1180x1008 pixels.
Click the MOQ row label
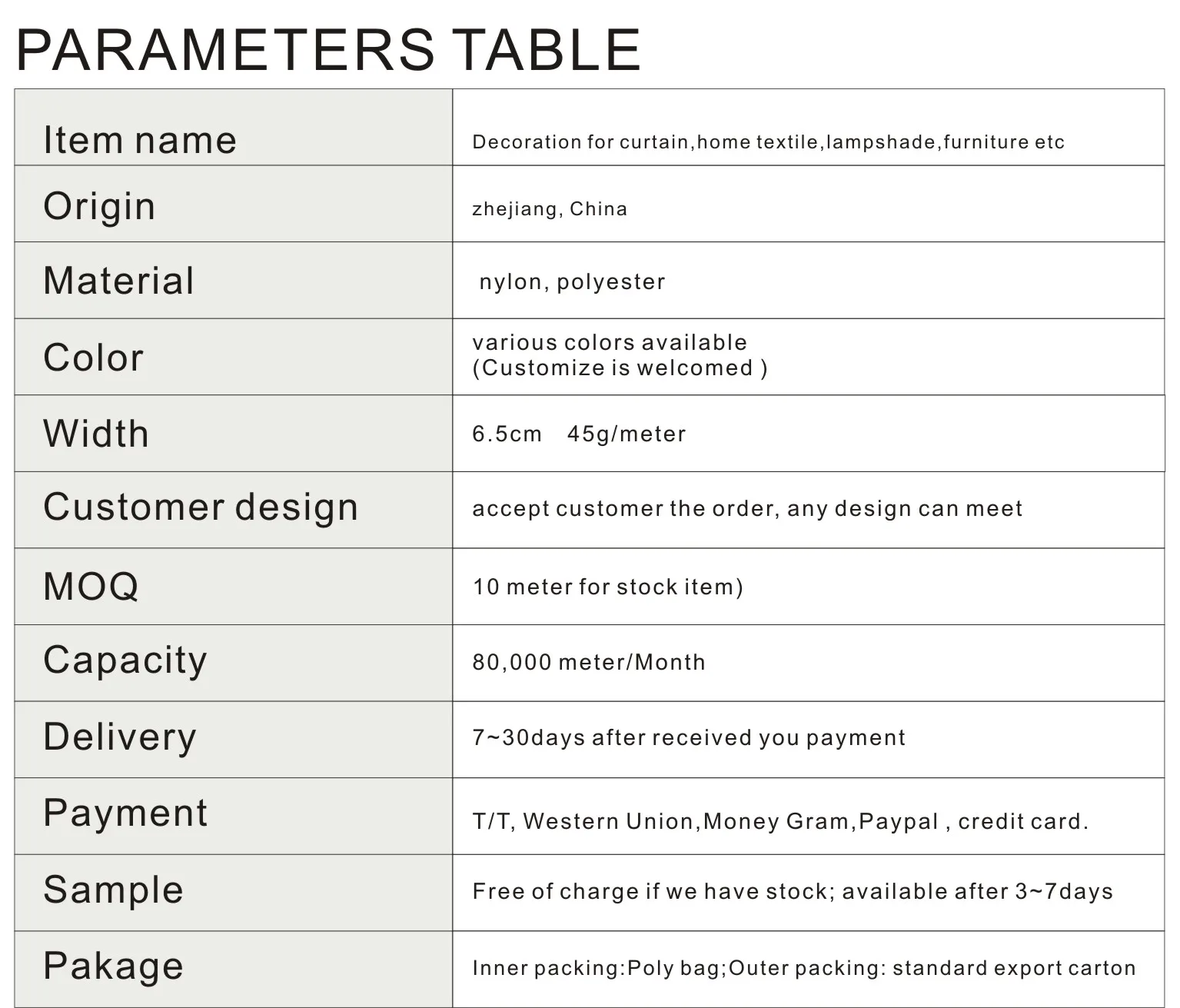pyautogui.click(x=91, y=587)
